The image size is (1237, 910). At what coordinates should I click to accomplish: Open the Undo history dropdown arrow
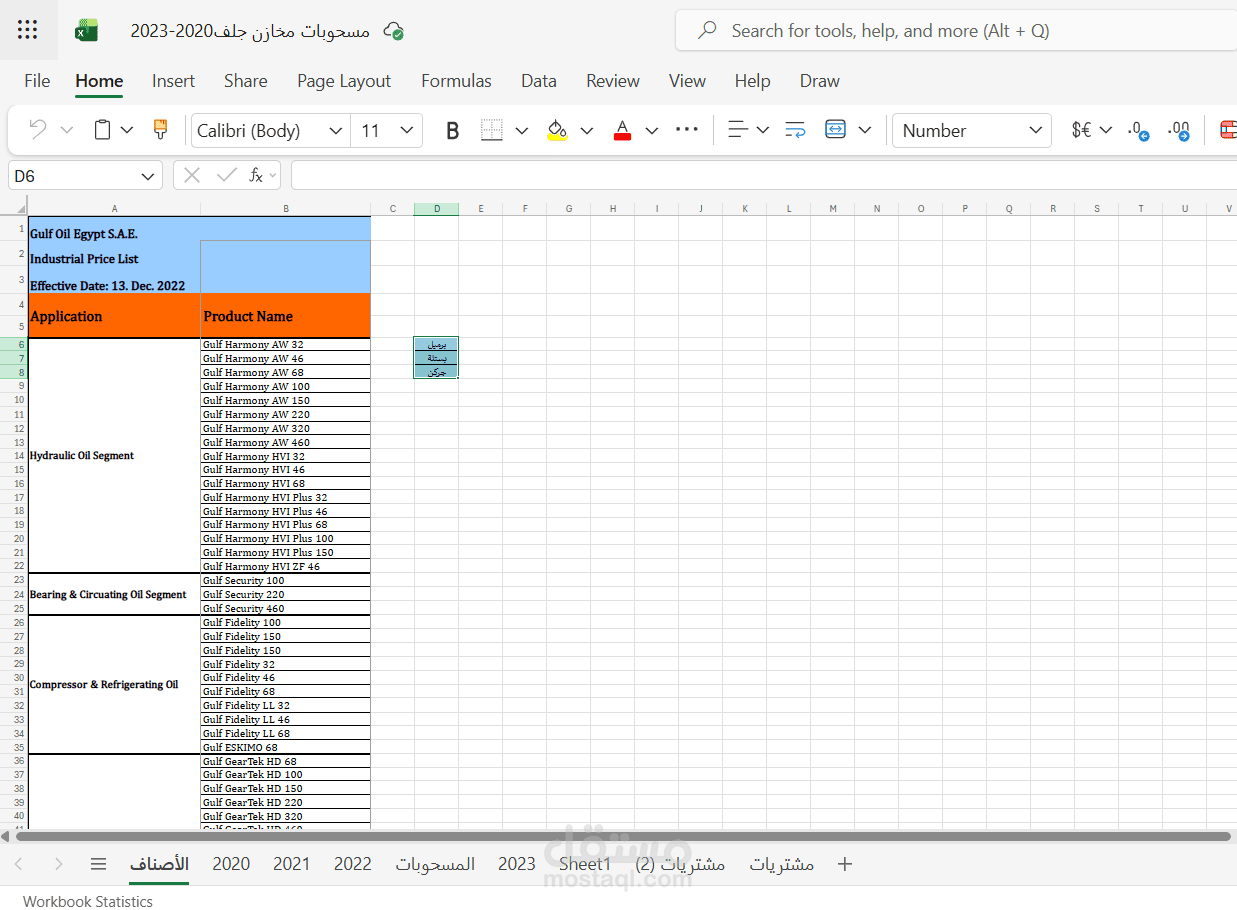[x=67, y=130]
